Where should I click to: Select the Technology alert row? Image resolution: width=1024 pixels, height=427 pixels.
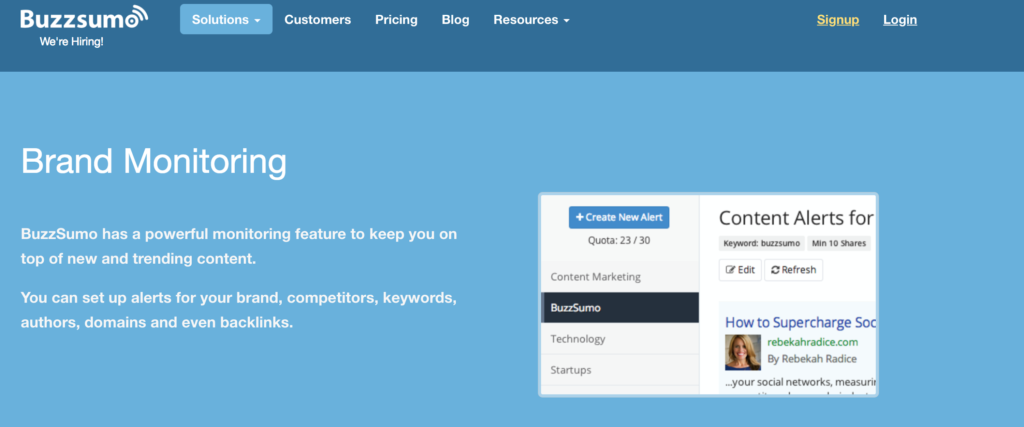point(620,339)
